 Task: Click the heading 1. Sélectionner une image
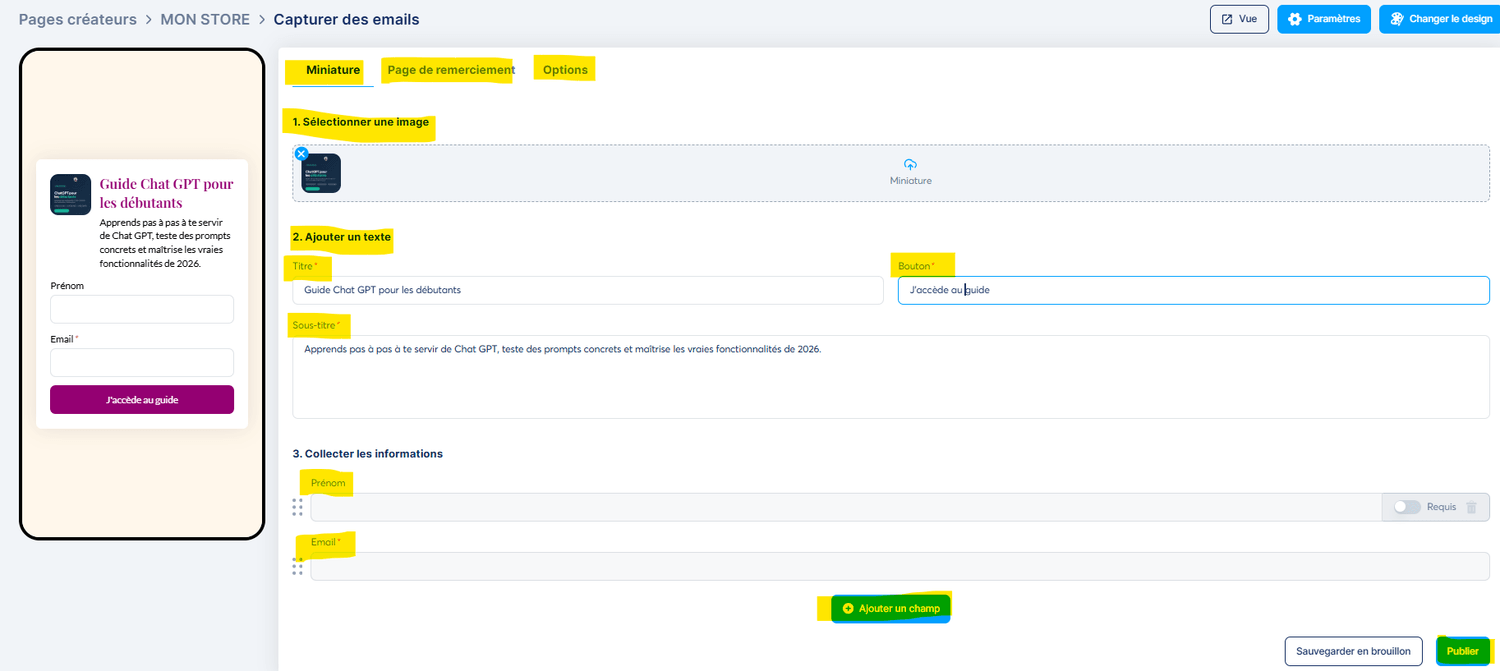click(x=360, y=122)
